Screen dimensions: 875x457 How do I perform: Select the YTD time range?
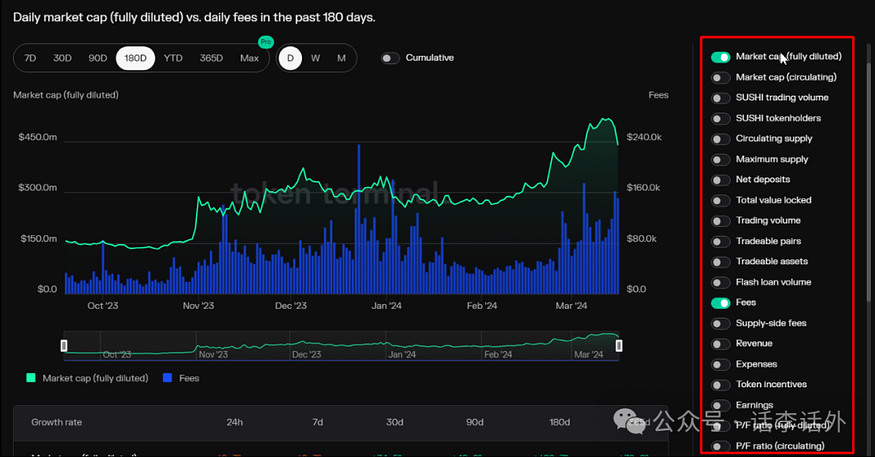(173, 58)
